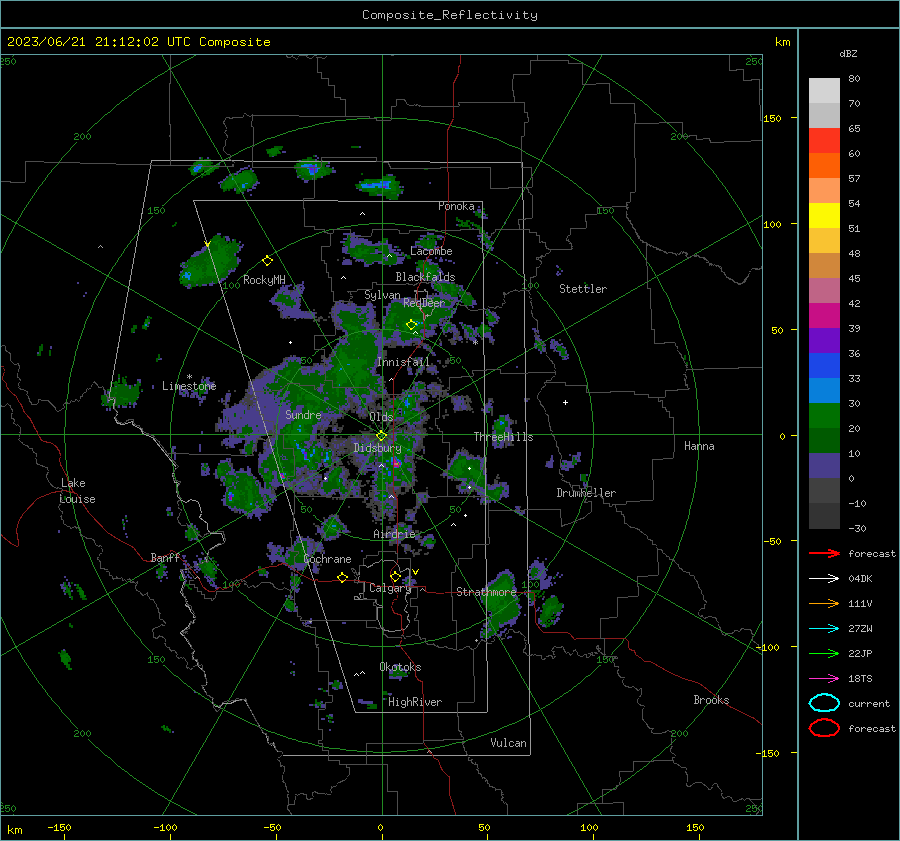The width and height of the screenshot is (900, 841).
Task: Click the yellow diamond marker at Red Deer
Action: point(411,325)
